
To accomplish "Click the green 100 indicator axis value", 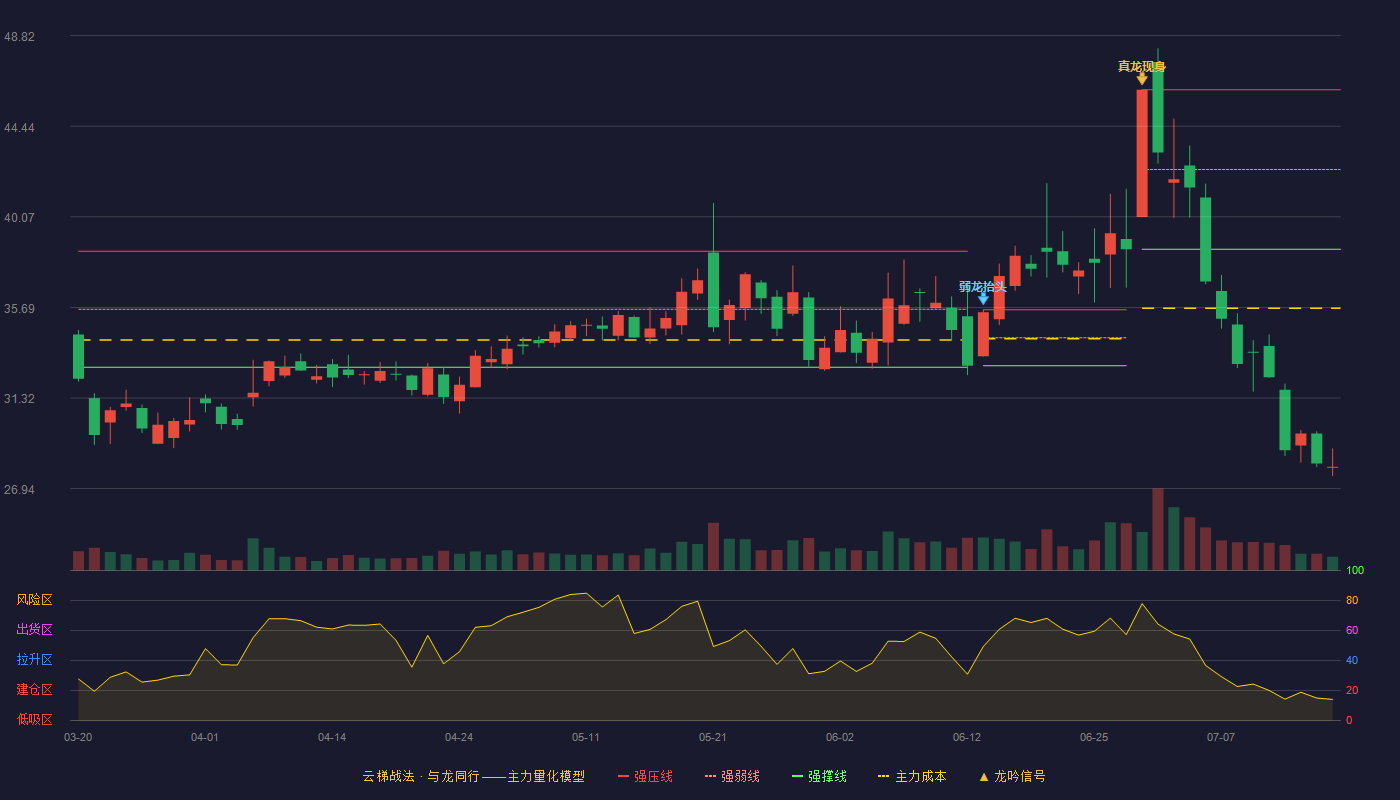I will coord(1355,570).
